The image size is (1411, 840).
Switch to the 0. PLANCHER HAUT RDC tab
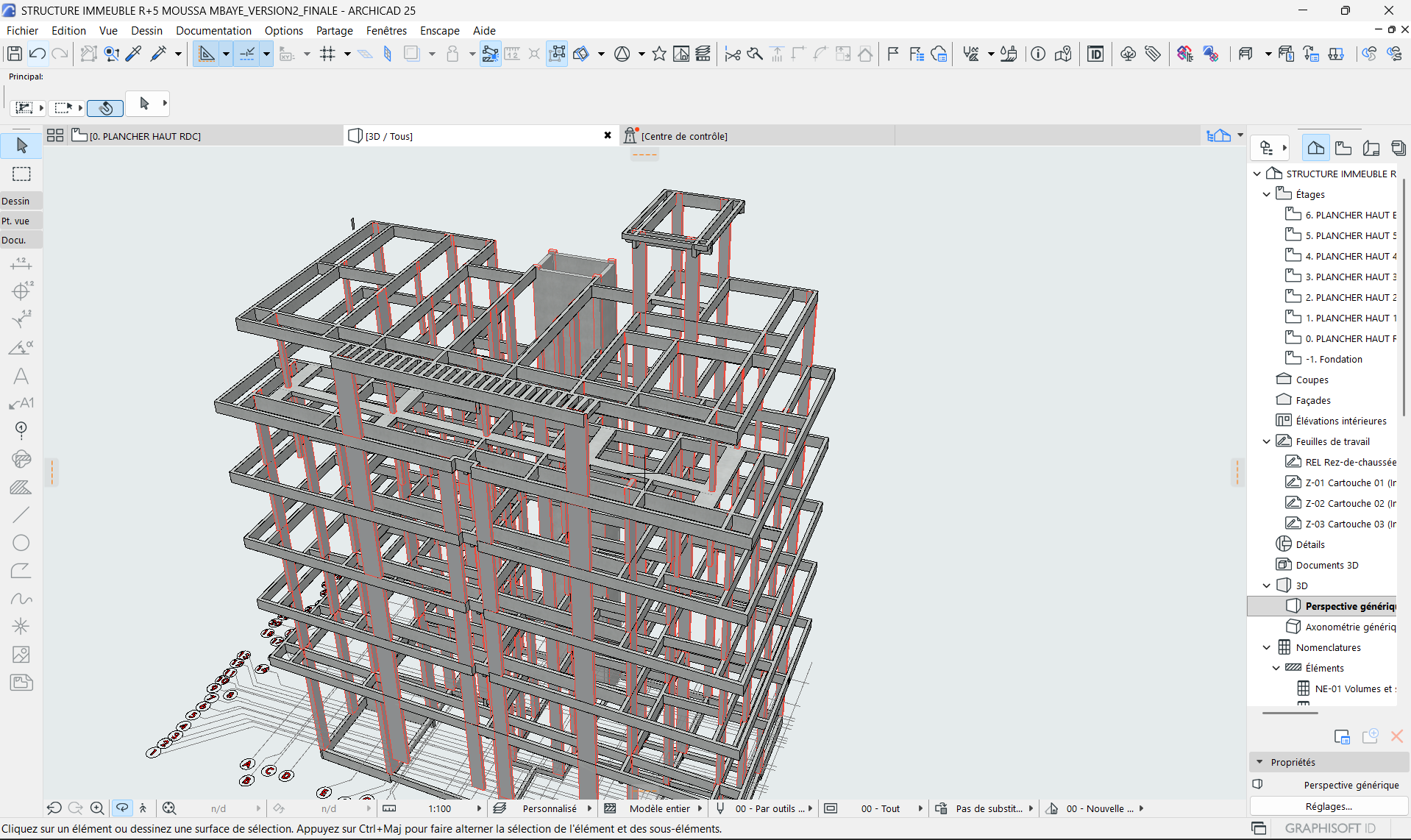pos(145,136)
